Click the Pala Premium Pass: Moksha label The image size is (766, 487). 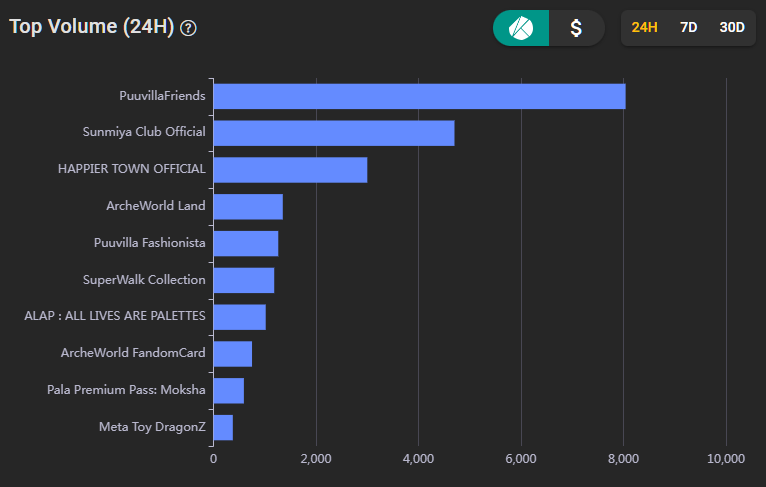point(126,390)
